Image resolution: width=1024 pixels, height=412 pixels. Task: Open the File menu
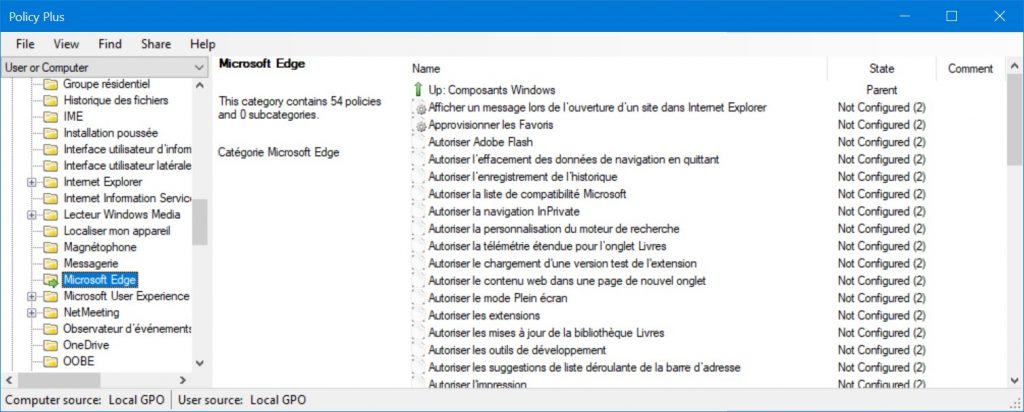pos(25,44)
